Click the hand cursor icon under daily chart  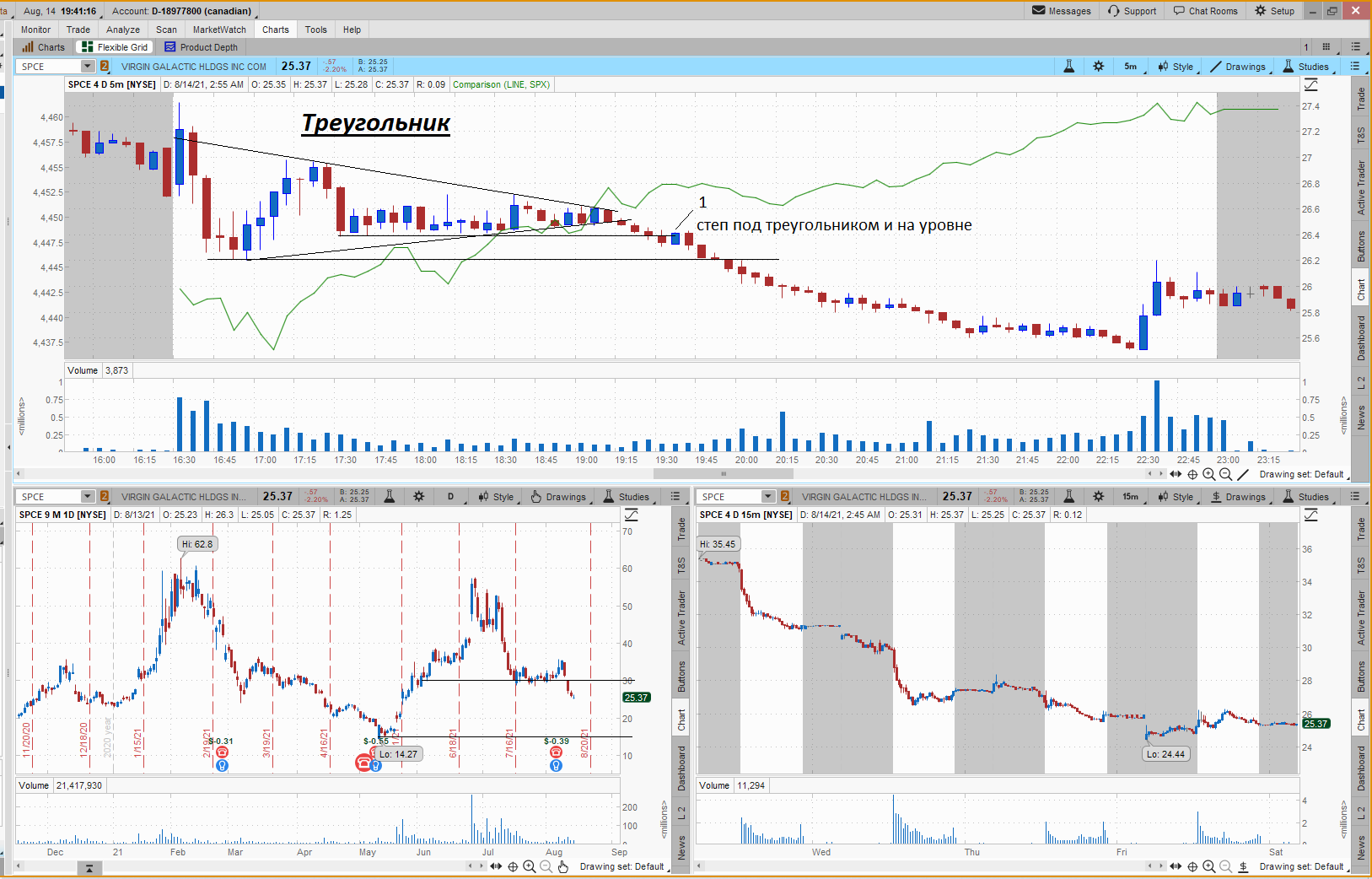(563, 866)
